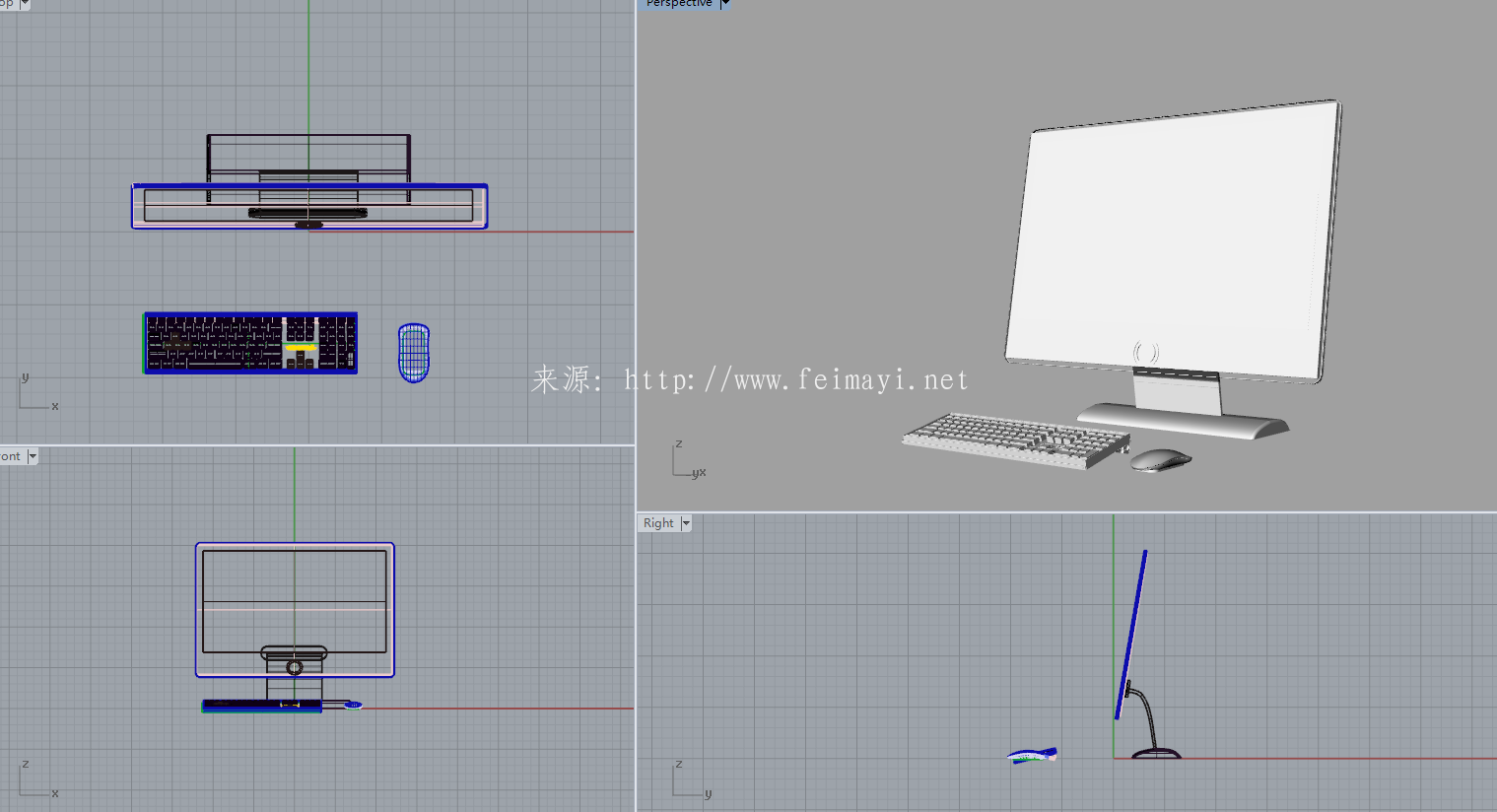Click the round hinge on Front view stand
Screen dimensions: 1497x812
pos(295,667)
